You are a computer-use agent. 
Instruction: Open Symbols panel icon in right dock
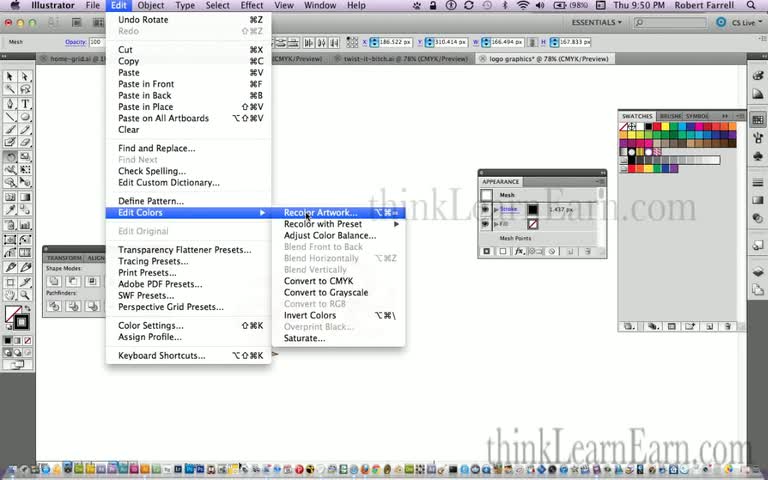pos(758,156)
